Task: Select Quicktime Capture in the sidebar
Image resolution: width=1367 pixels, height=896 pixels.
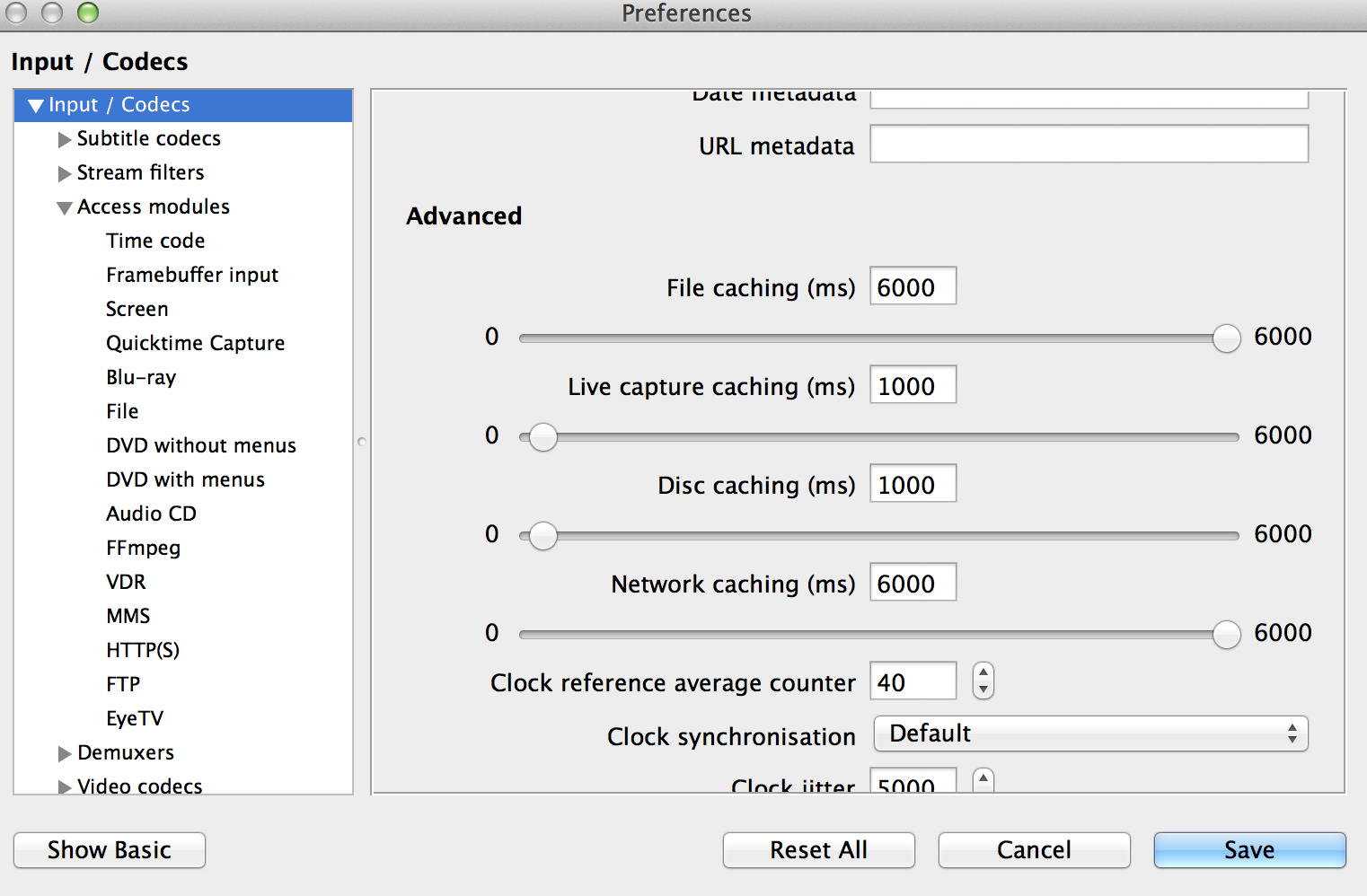Action: tap(195, 343)
